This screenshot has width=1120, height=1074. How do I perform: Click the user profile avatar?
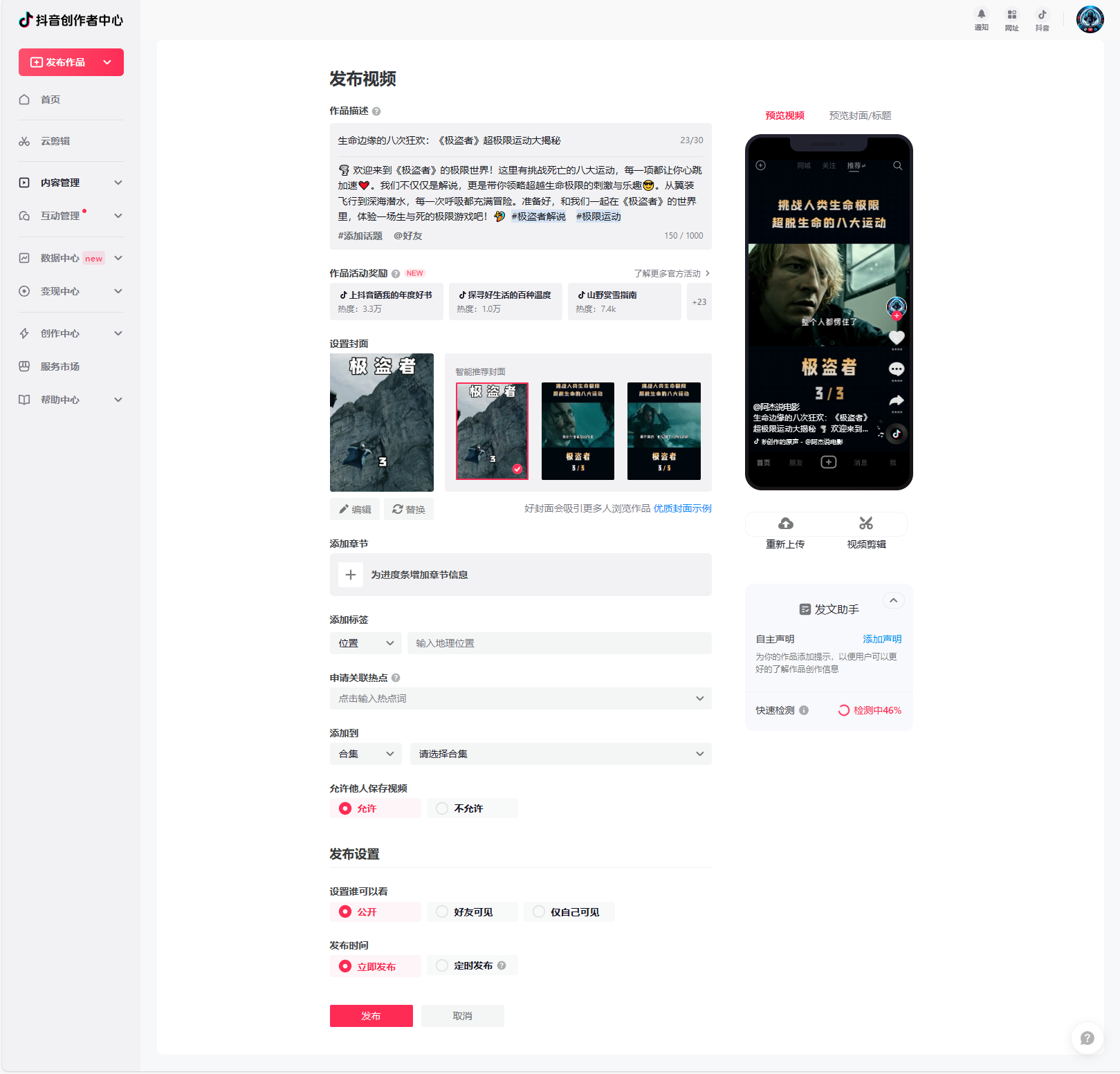click(1090, 19)
